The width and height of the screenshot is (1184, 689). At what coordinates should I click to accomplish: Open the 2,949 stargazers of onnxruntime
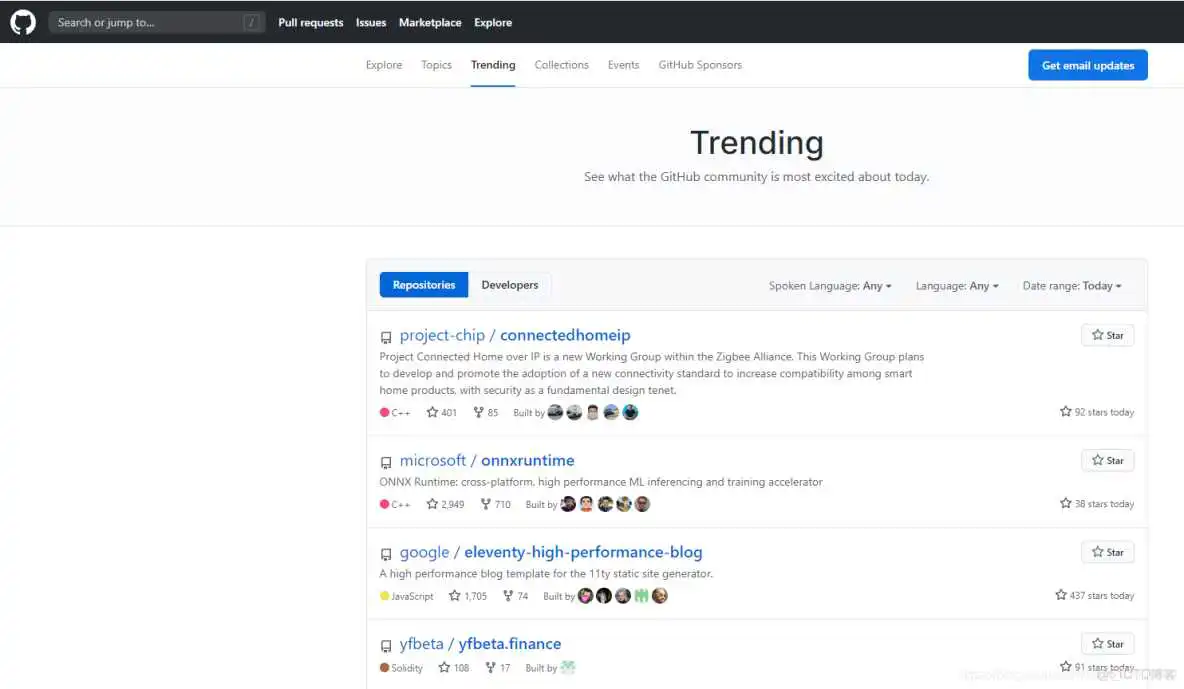tap(446, 504)
